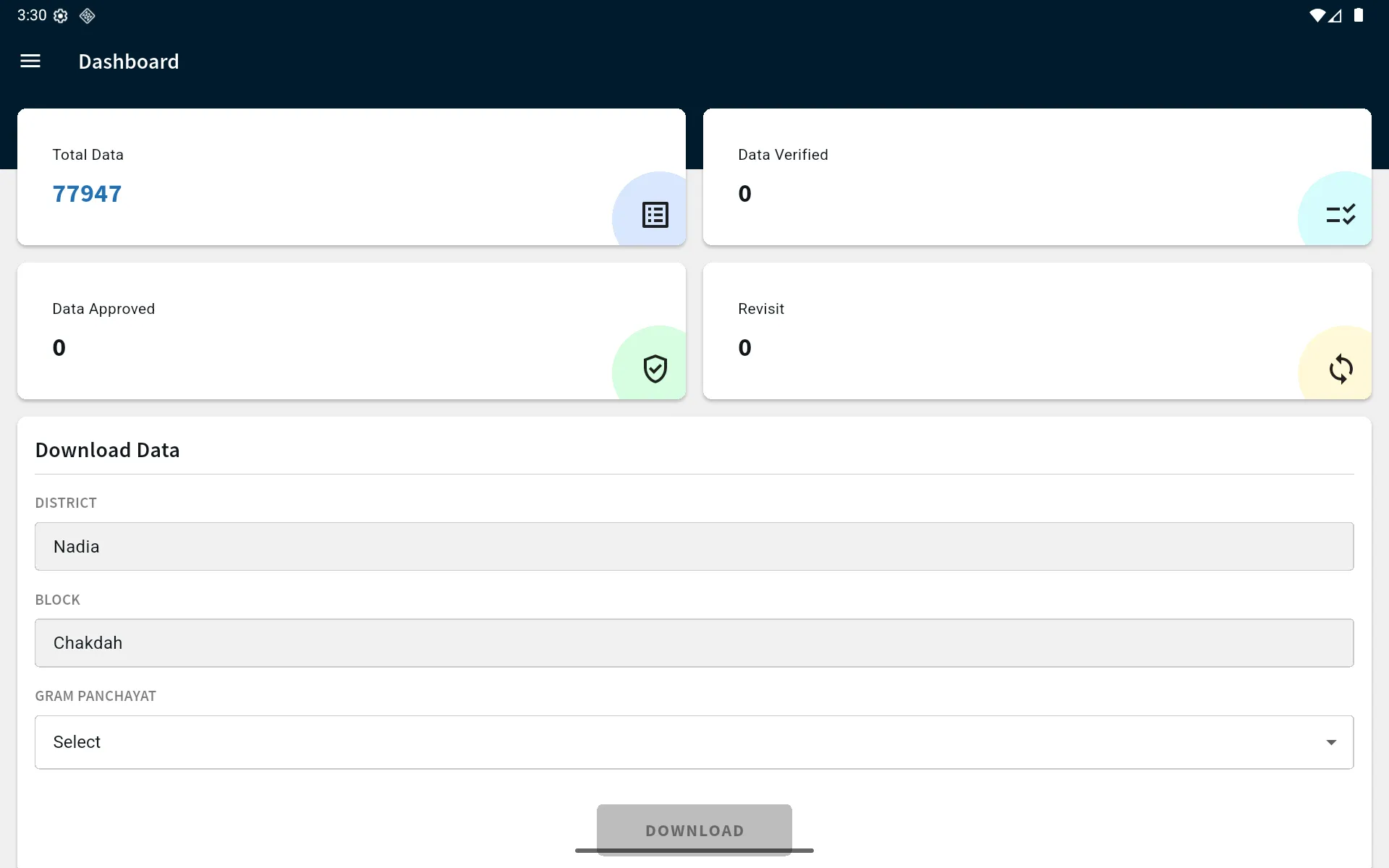The image size is (1389, 868).
Task: Click the DISTRICT field label
Action: click(66, 503)
